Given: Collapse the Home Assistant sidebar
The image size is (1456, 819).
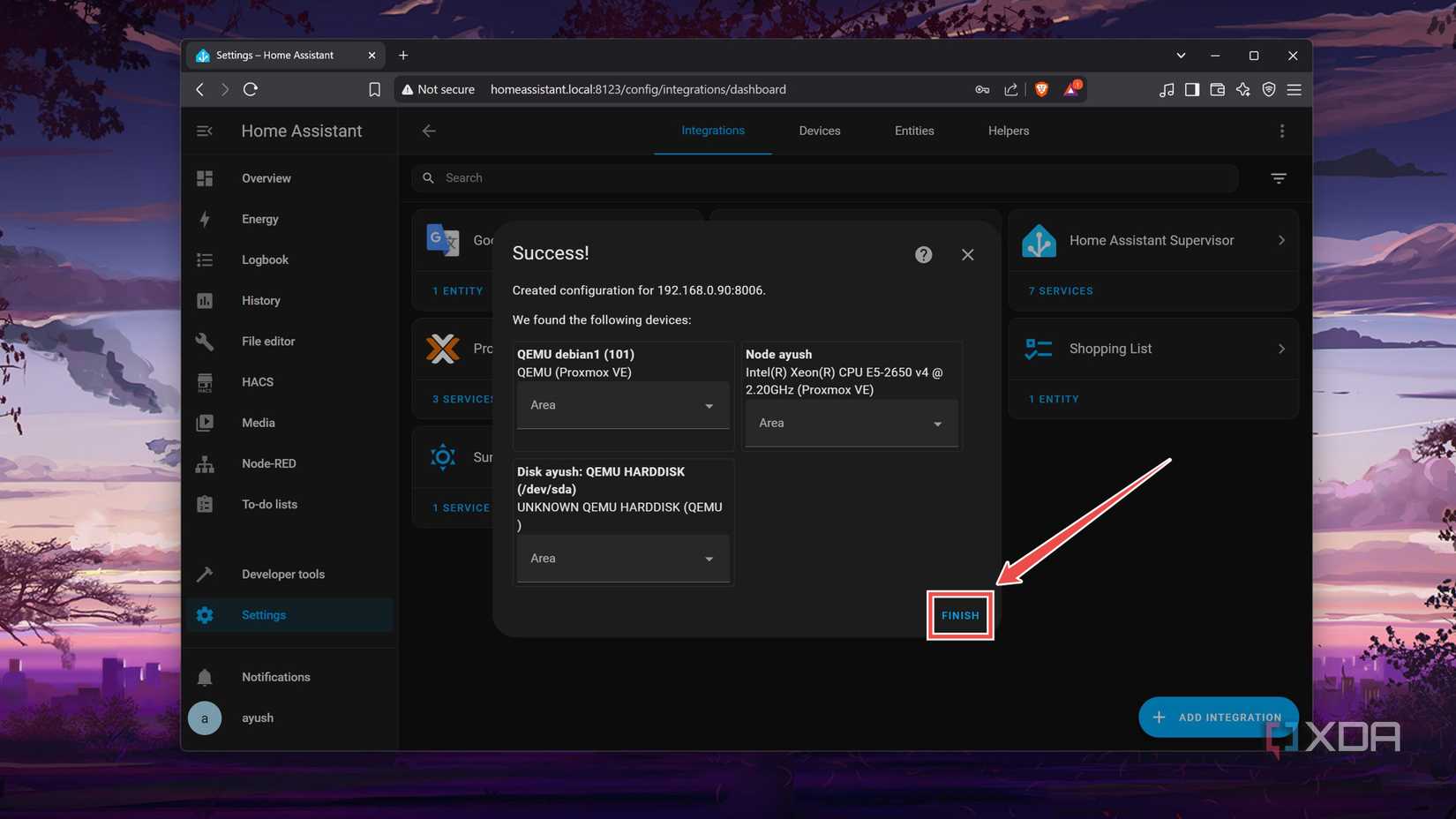Looking at the screenshot, I should pos(204,130).
